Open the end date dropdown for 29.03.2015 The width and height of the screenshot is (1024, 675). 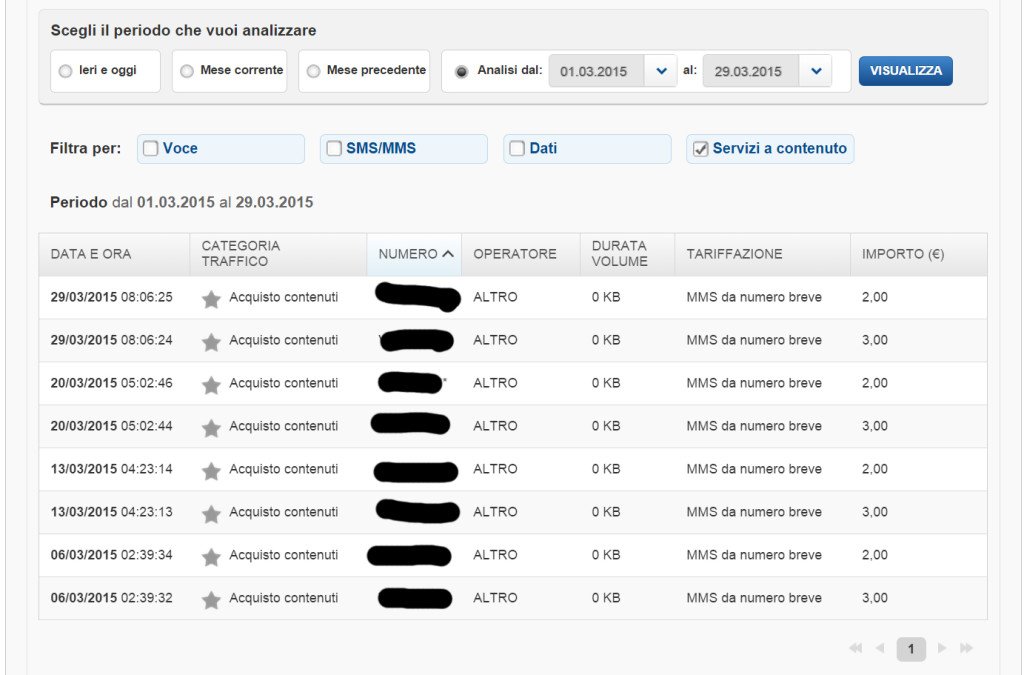click(815, 71)
